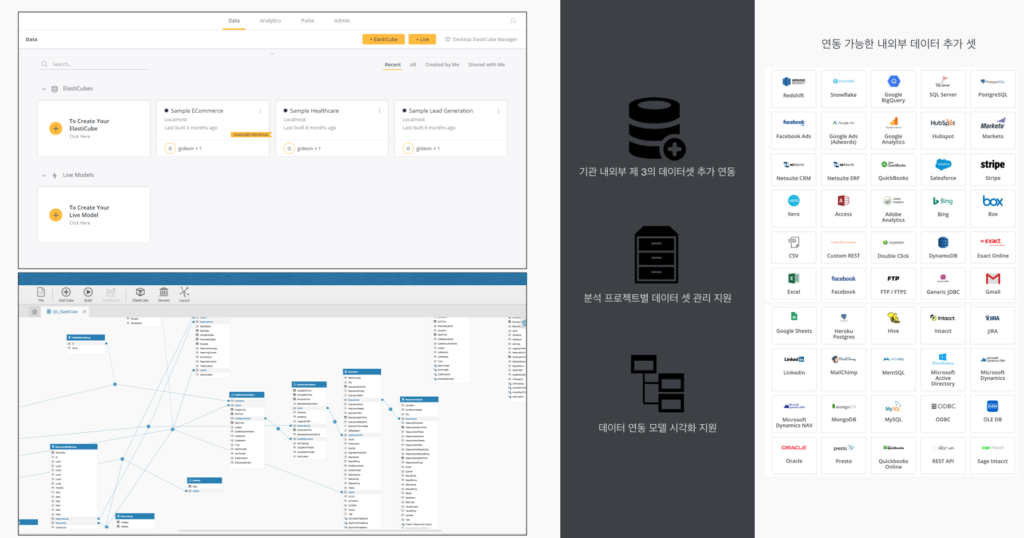
Task: Click the Salesforce connector tile
Action: coord(943,171)
